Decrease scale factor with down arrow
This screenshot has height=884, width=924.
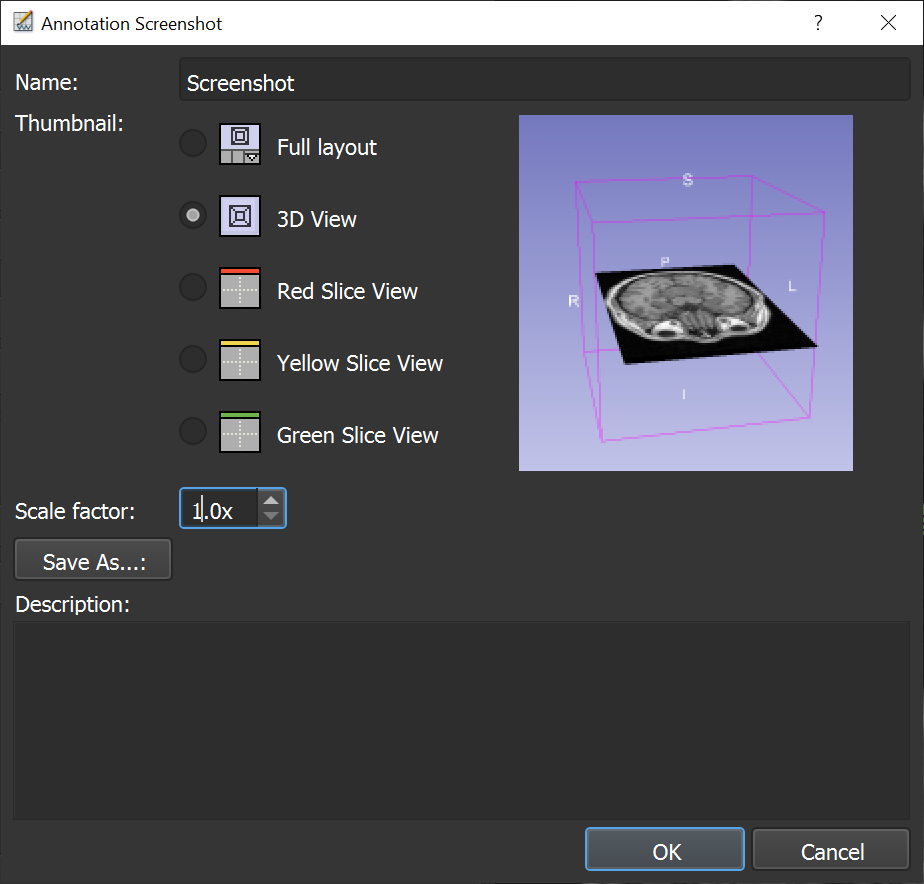pyautogui.click(x=270, y=516)
